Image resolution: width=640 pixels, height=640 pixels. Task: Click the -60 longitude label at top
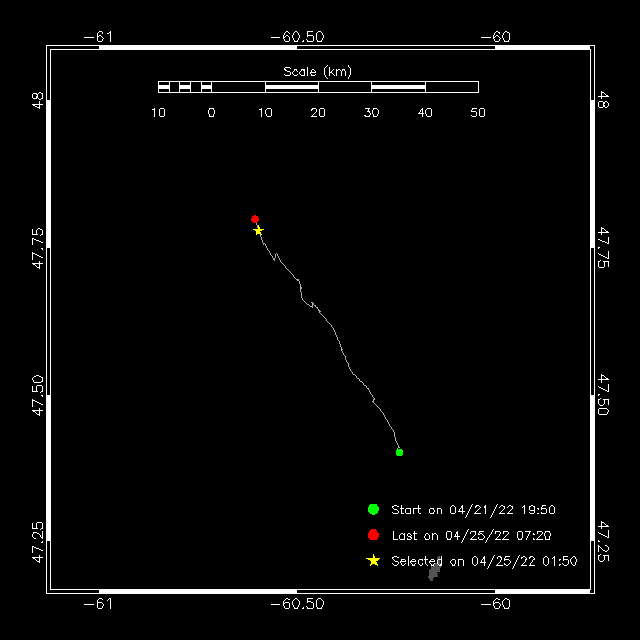coord(497,37)
